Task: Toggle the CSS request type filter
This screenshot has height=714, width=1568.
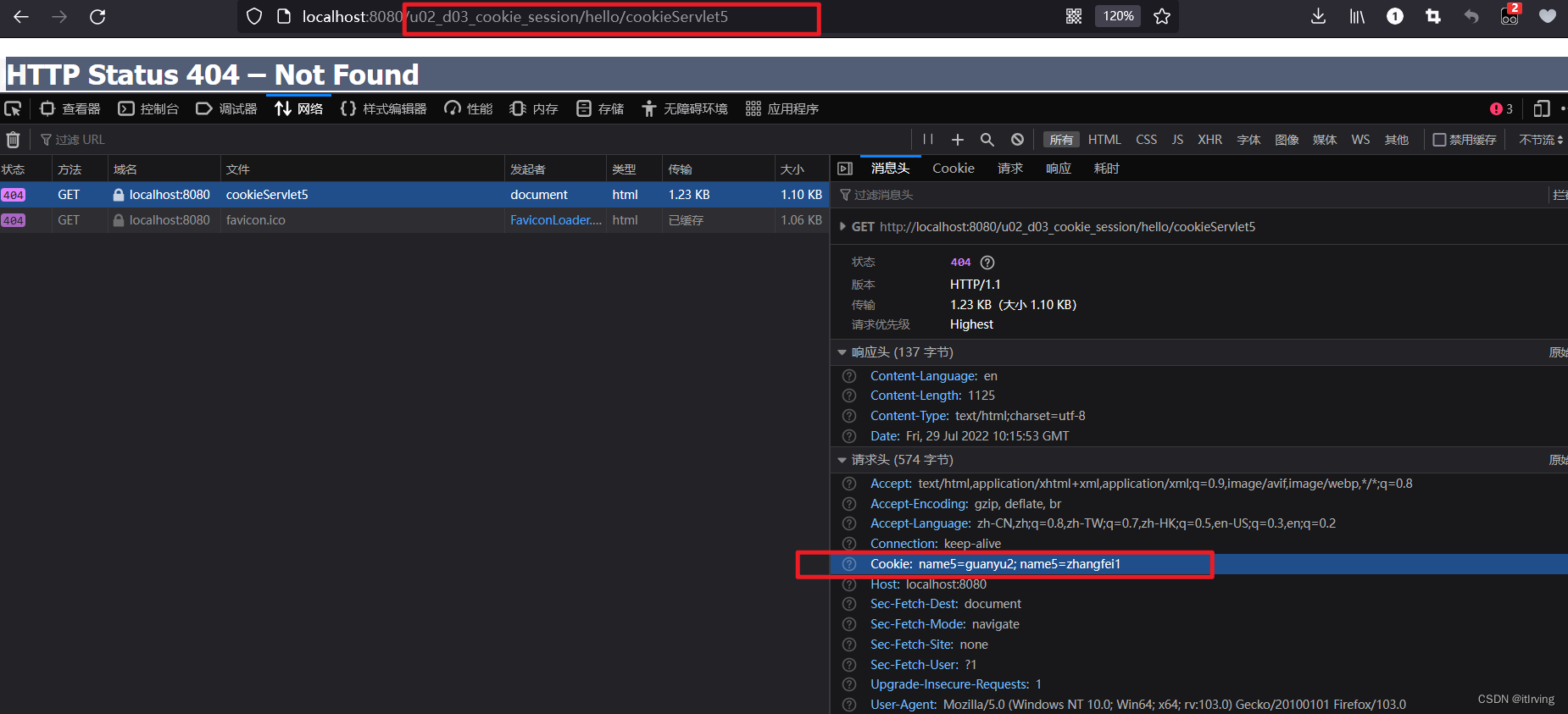Action: (x=1146, y=140)
